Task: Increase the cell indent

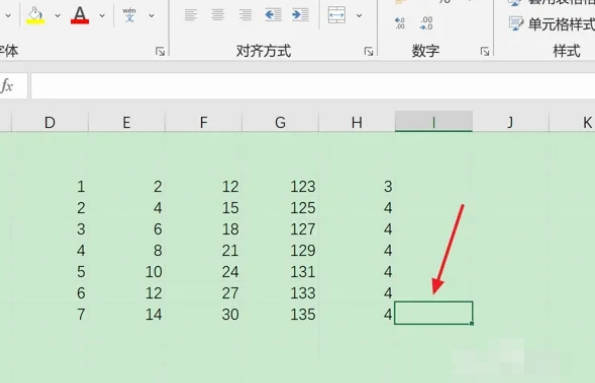Action: 301,15
